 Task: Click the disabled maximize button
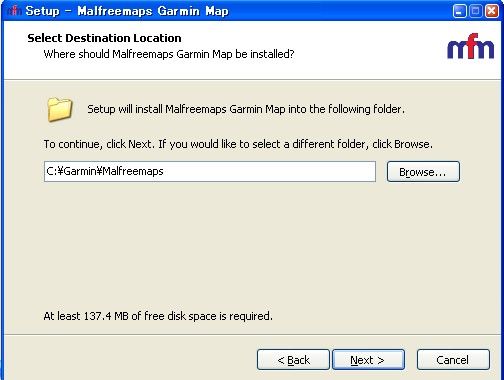(x=476, y=11)
